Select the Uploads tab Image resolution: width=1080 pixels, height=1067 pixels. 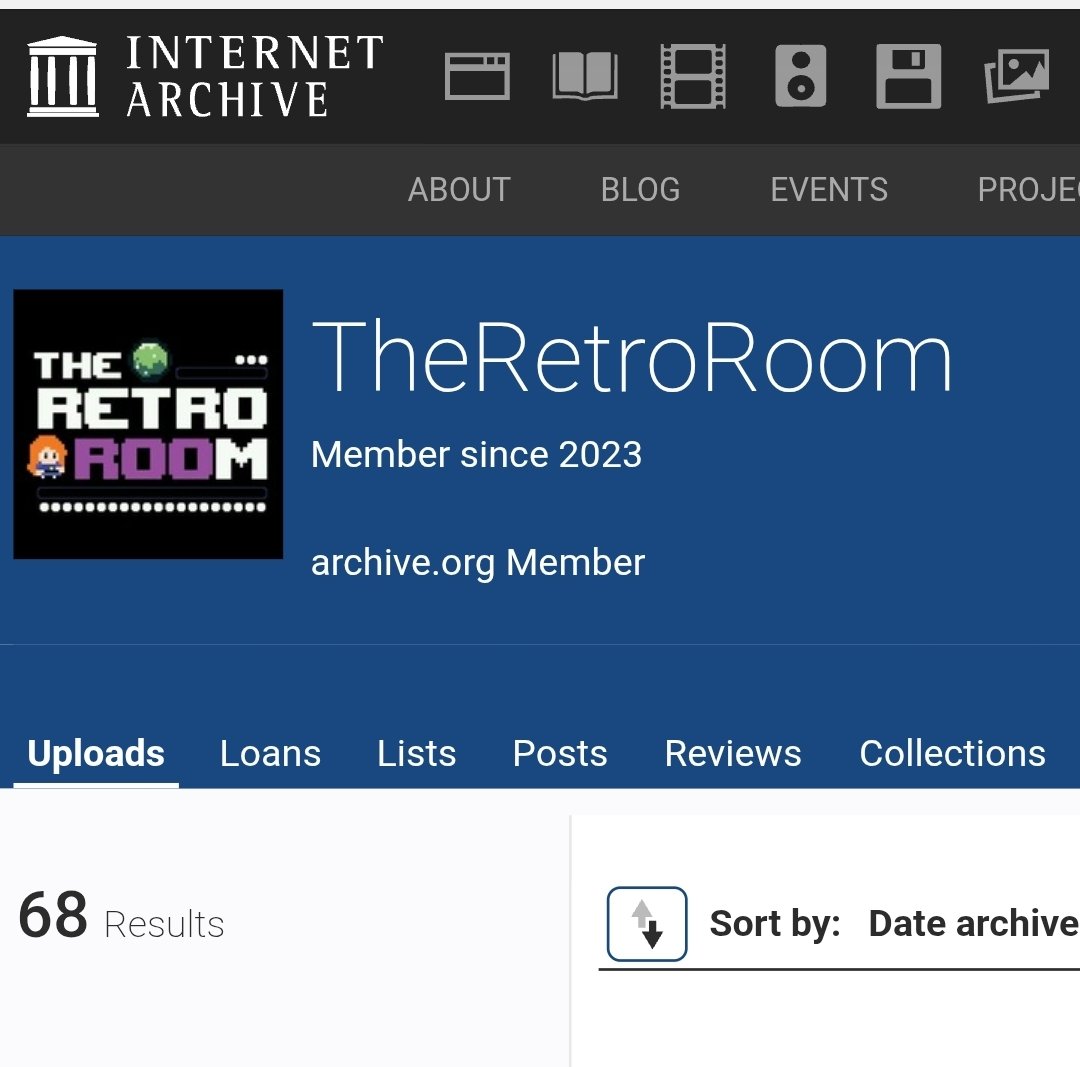coord(96,754)
